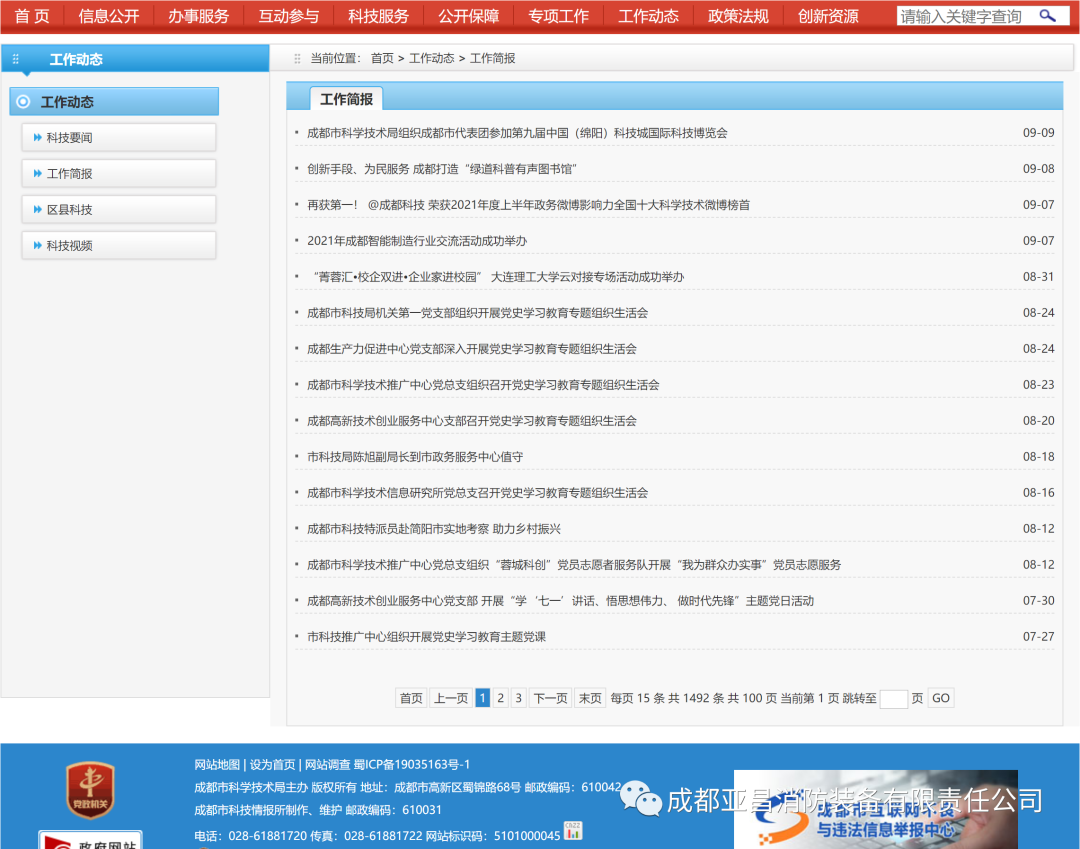Open the 办事服务 menu
Screen dimensions: 1080x849
click(x=198, y=16)
